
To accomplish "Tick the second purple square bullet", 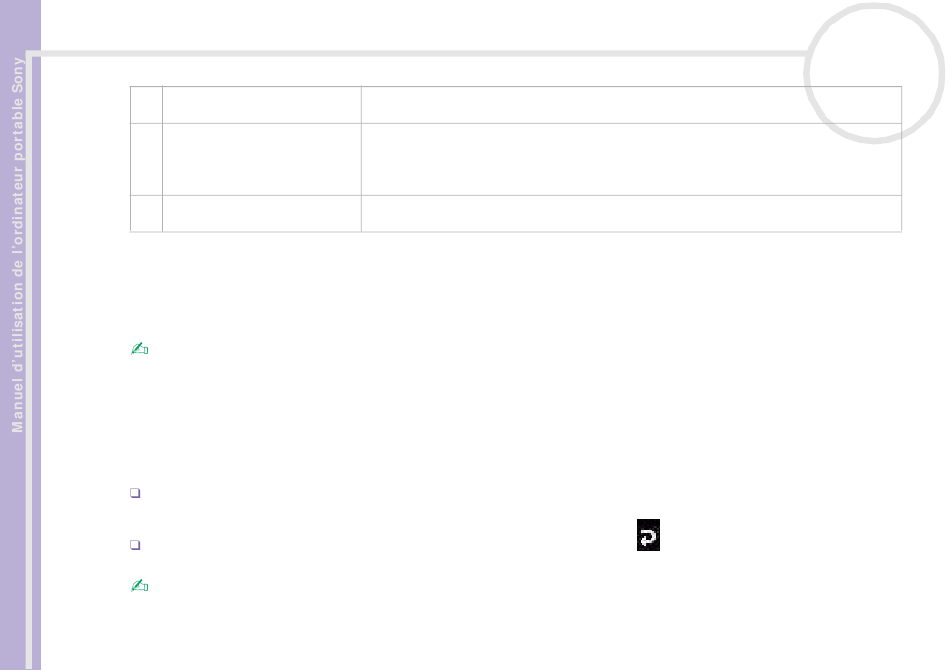I will point(135,545).
